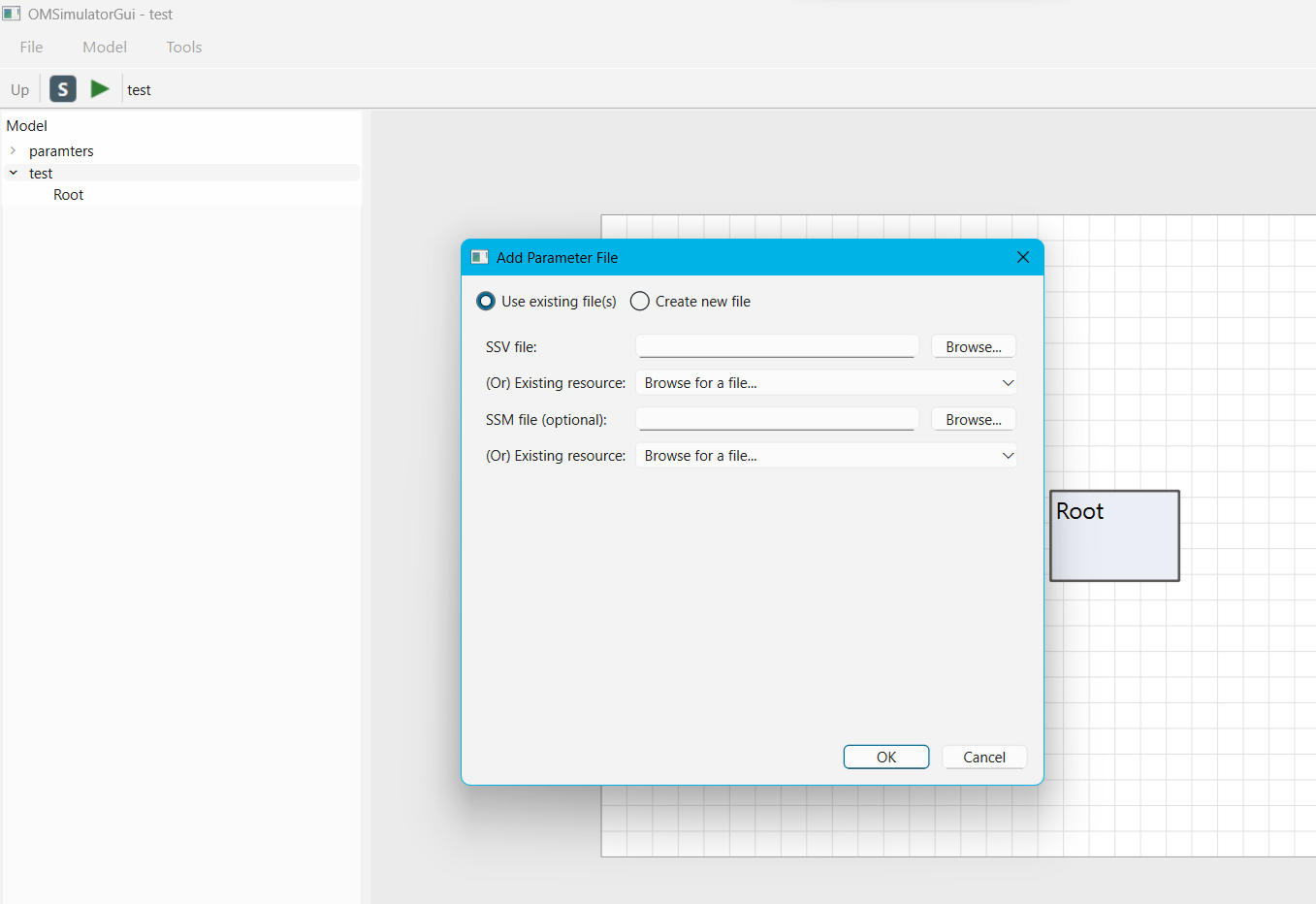Select the Use existing file(s) radio button
Viewport: 1316px width, 904px height.
pyautogui.click(x=486, y=302)
